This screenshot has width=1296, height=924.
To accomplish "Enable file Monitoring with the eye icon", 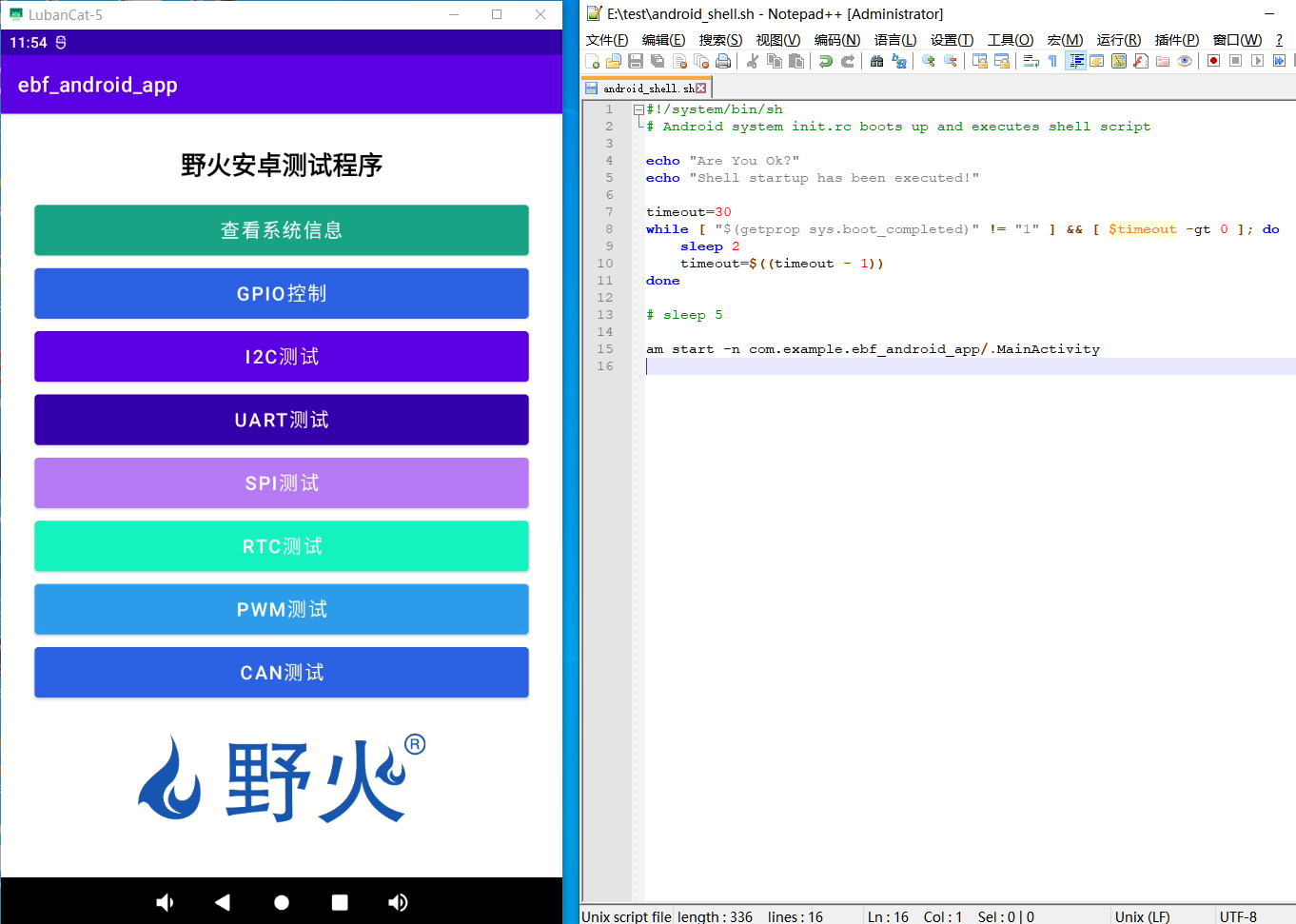I will (1185, 60).
